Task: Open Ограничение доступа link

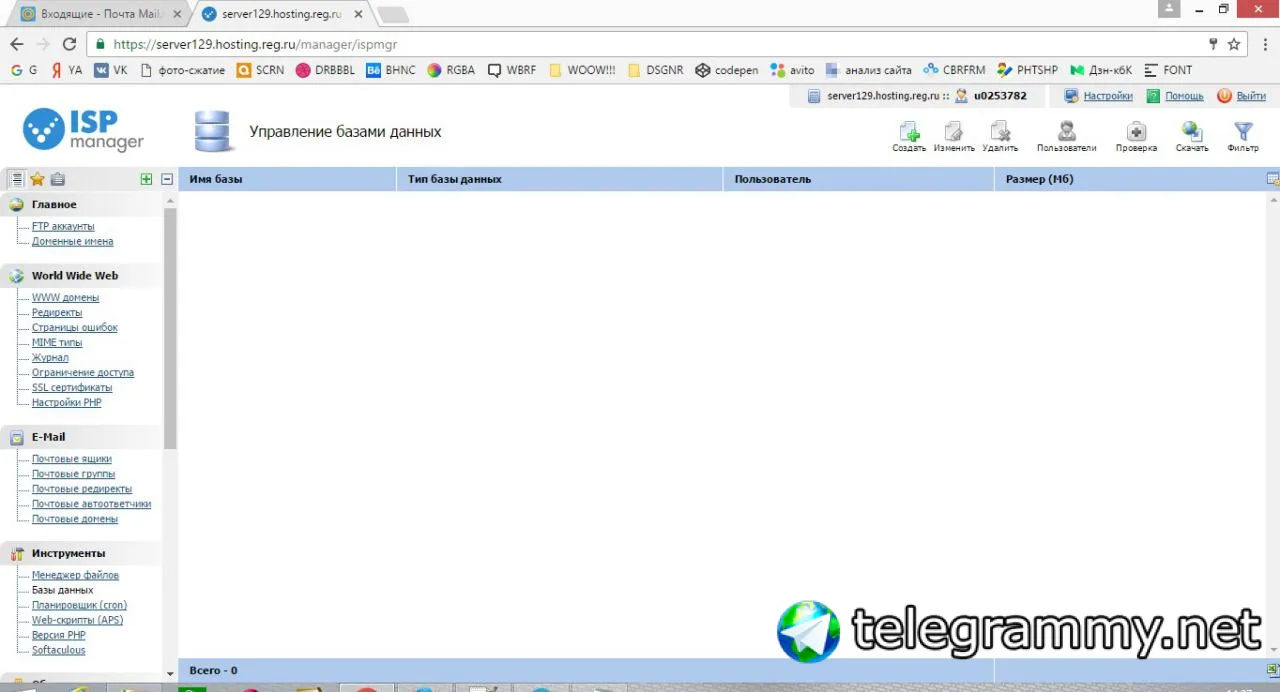Action: [82, 372]
